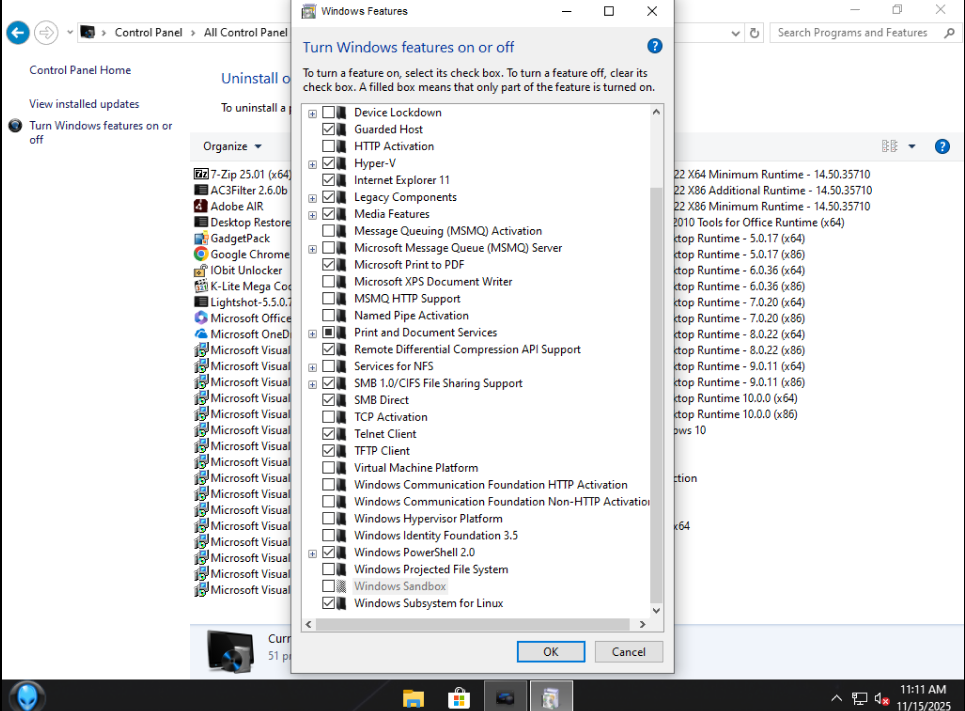Enable Microsoft XPS Document Writer checkbox
The height and width of the screenshot is (711, 965).
click(x=329, y=281)
